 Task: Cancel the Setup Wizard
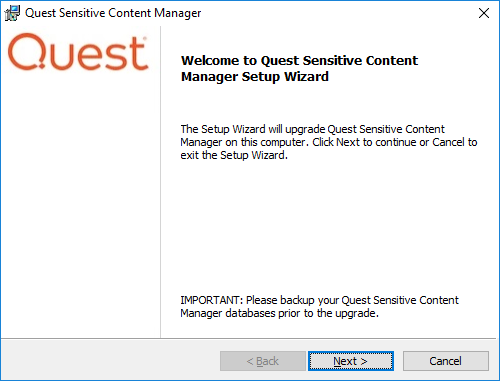tap(446, 361)
